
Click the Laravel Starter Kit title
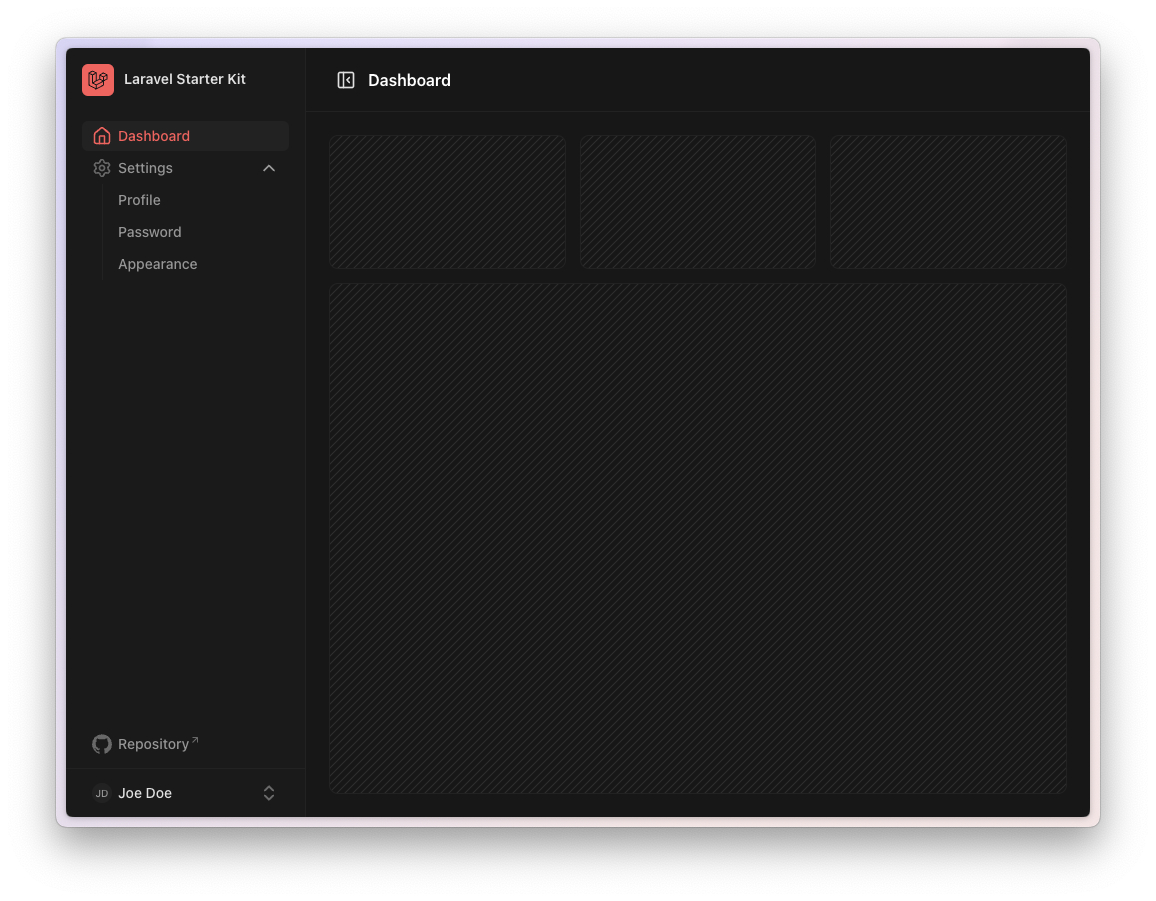pyautogui.click(x=185, y=79)
